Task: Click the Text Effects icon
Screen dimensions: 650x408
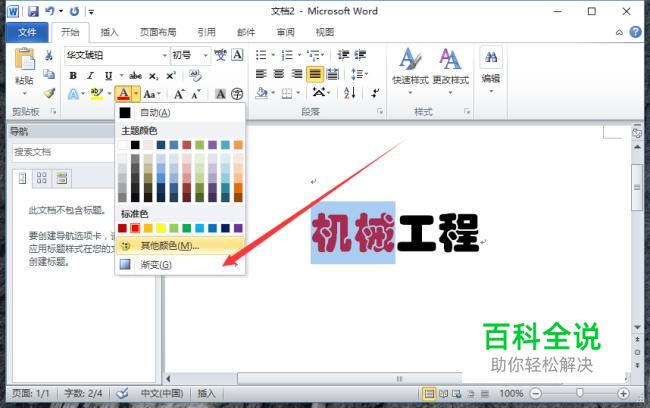Action: click(x=73, y=94)
